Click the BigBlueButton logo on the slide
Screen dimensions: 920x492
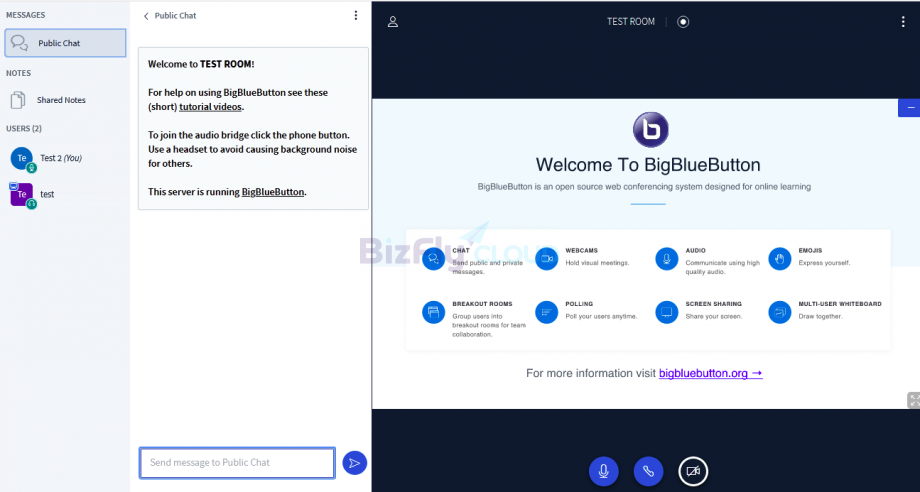[x=650, y=130]
